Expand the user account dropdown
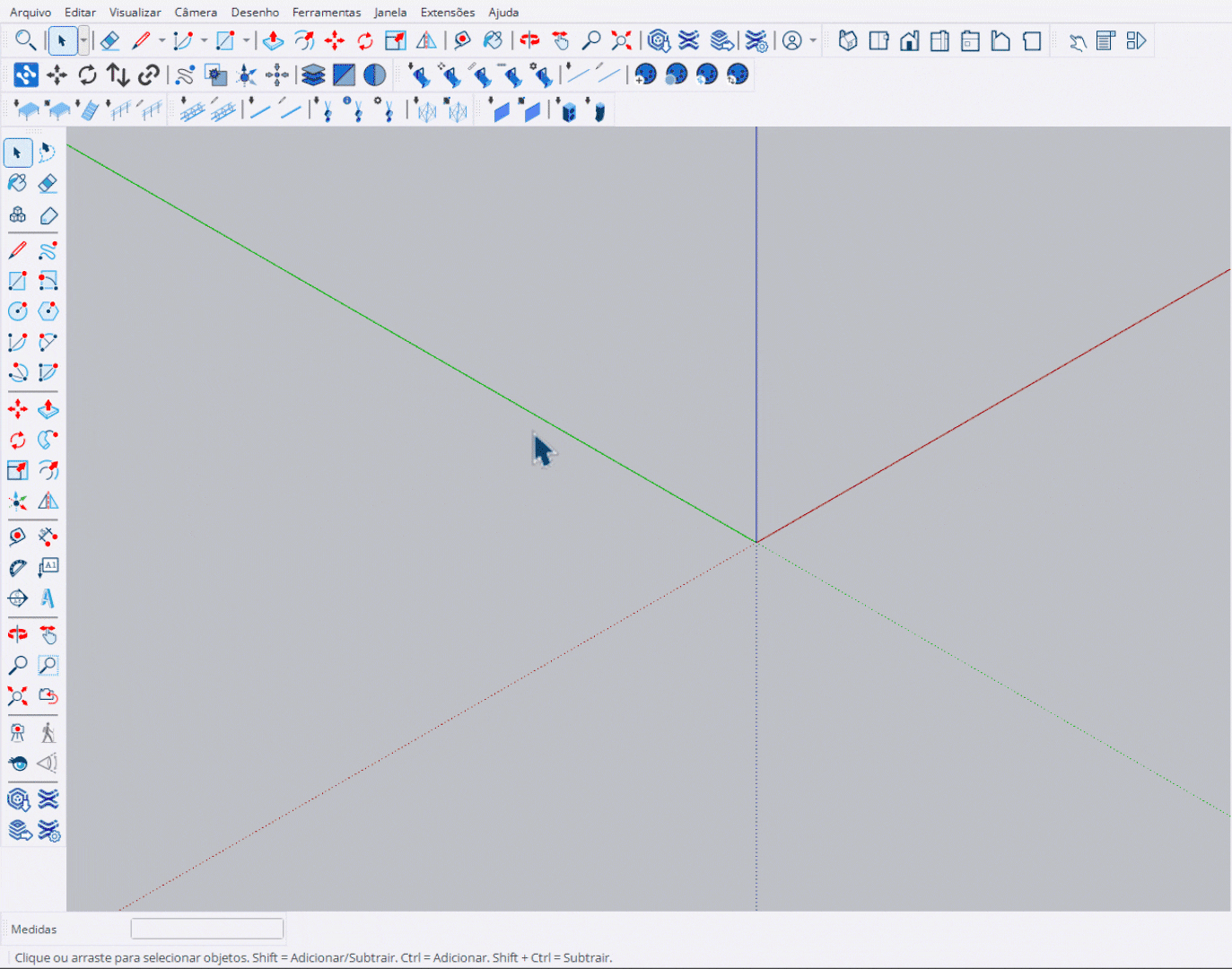This screenshot has height=969, width=1232. (x=813, y=40)
